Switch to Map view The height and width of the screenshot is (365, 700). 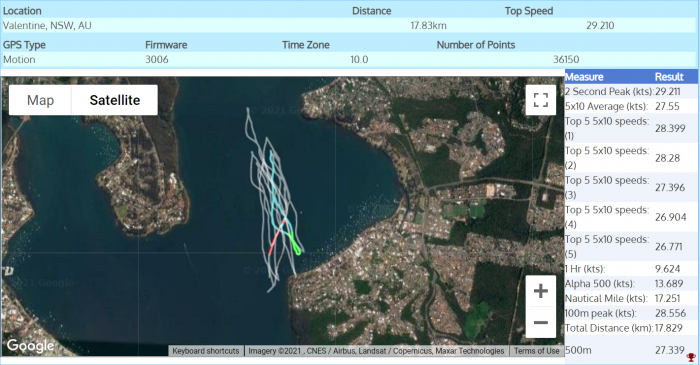click(40, 100)
